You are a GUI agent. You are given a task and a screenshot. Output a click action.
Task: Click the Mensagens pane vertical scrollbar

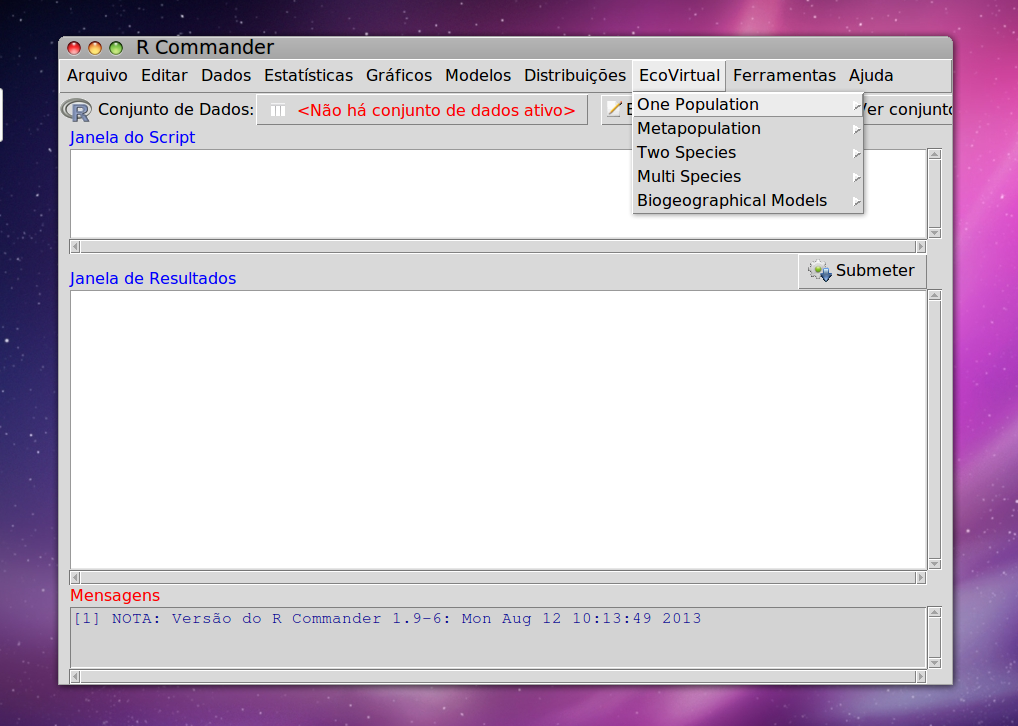tap(934, 637)
